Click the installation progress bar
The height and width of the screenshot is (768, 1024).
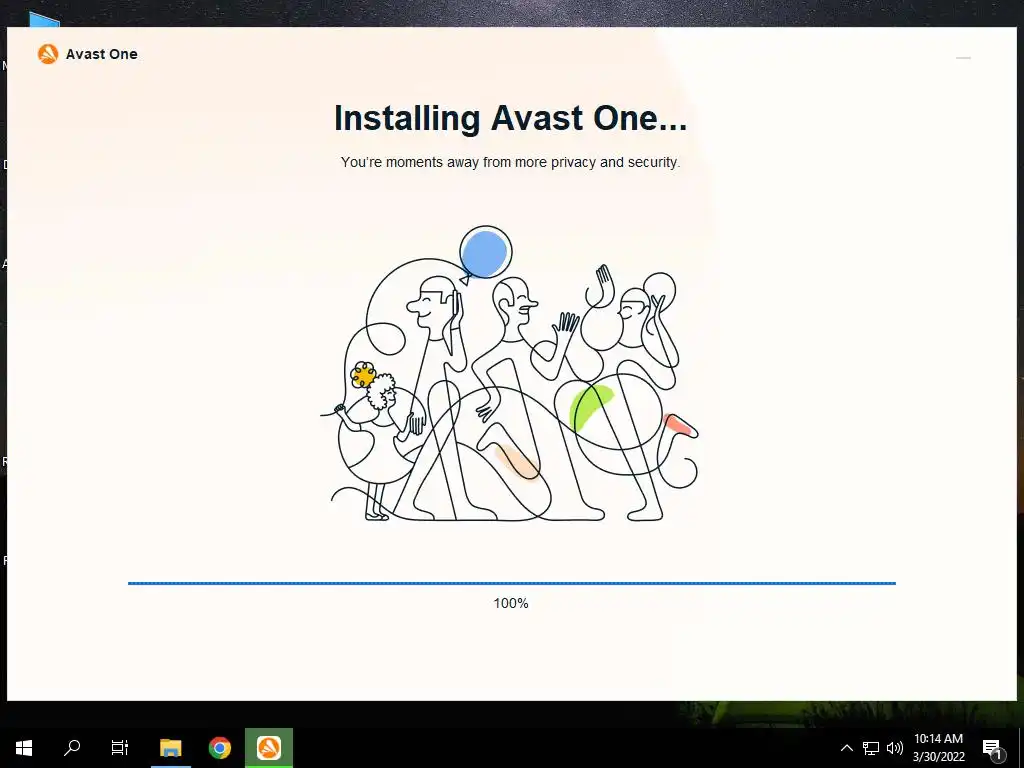coord(511,583)
